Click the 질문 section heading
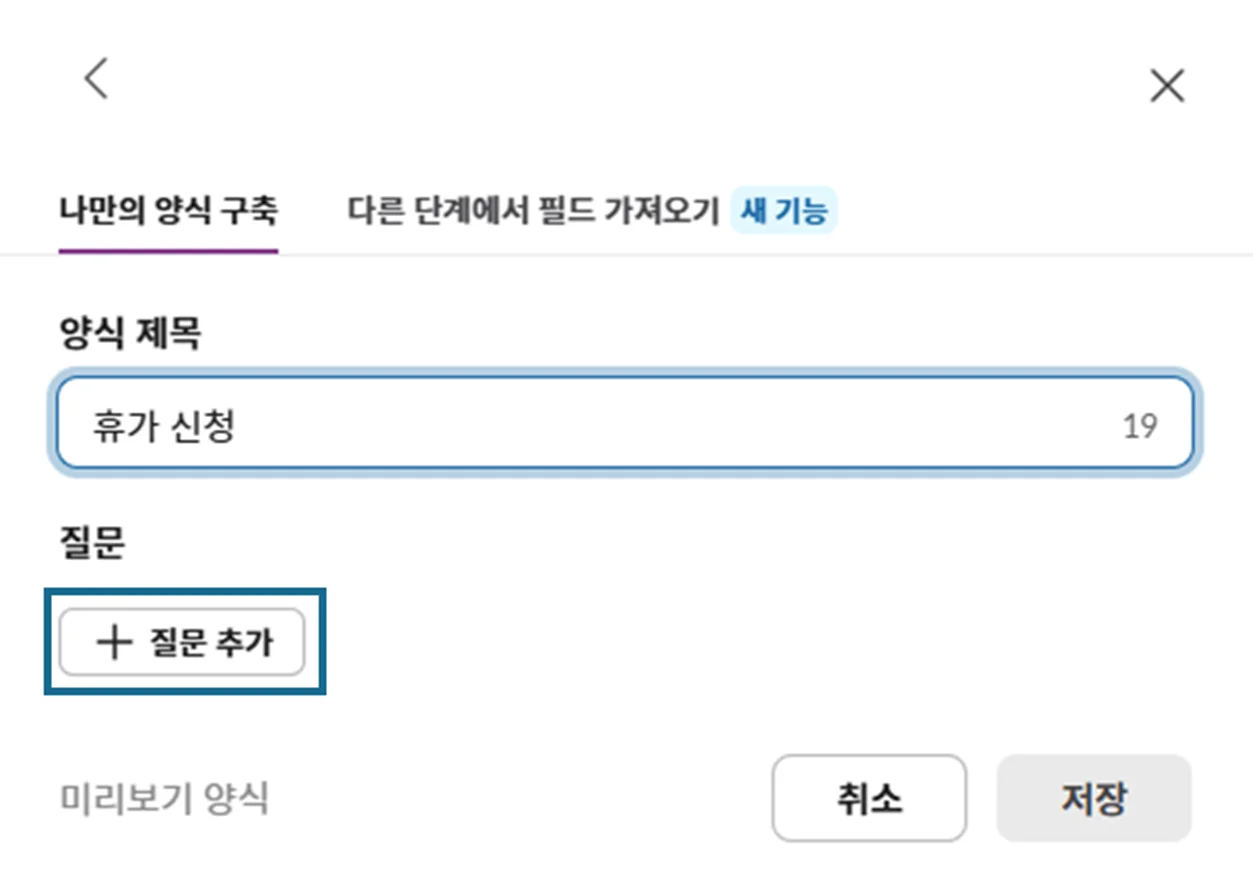This screenshot has height=886, width=1253. point(92,543)
